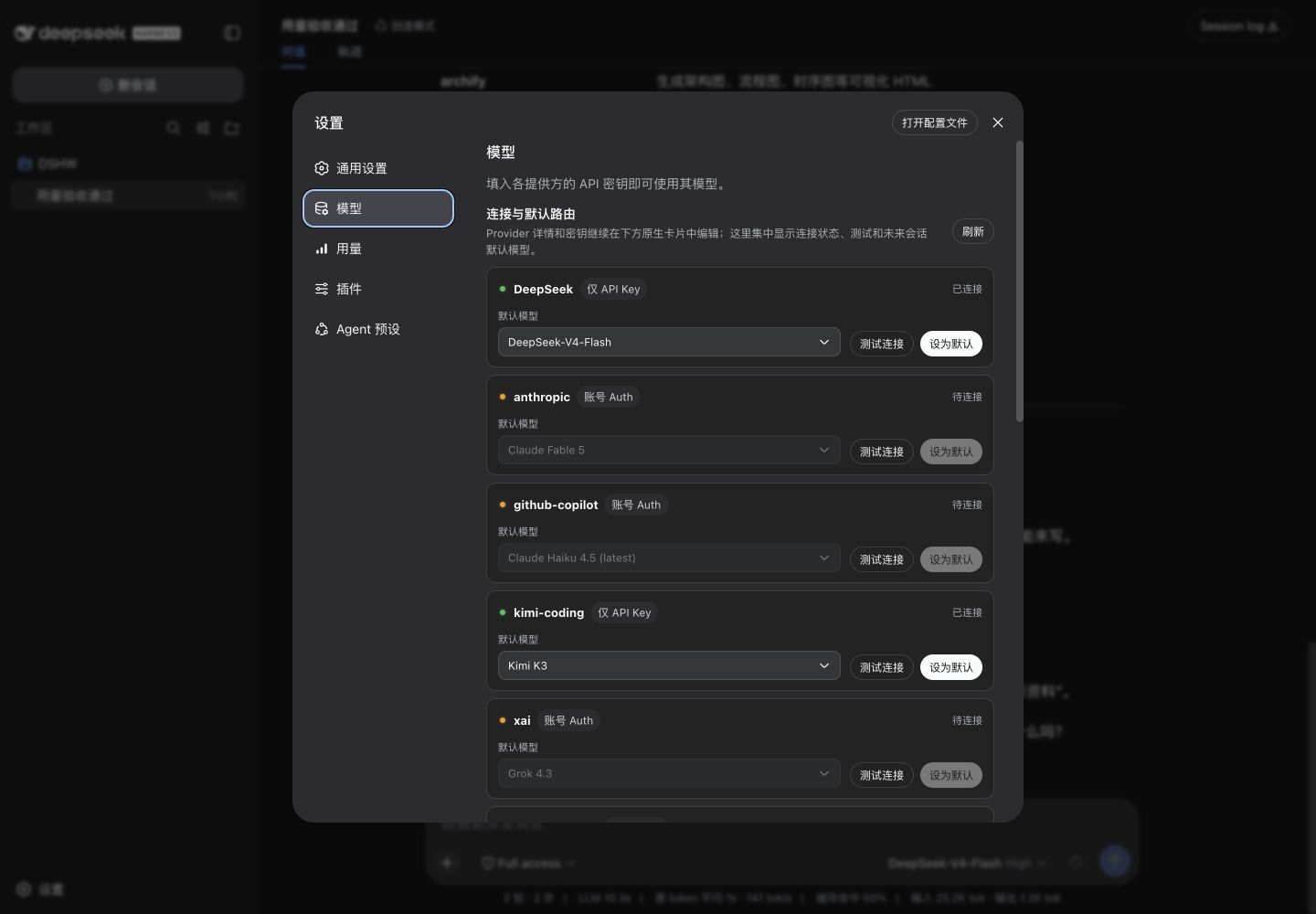The image size is (1316, 914).
Task: Open the 插件 plugins settings section
Action: pyautogui.click(x=378, y=289)
